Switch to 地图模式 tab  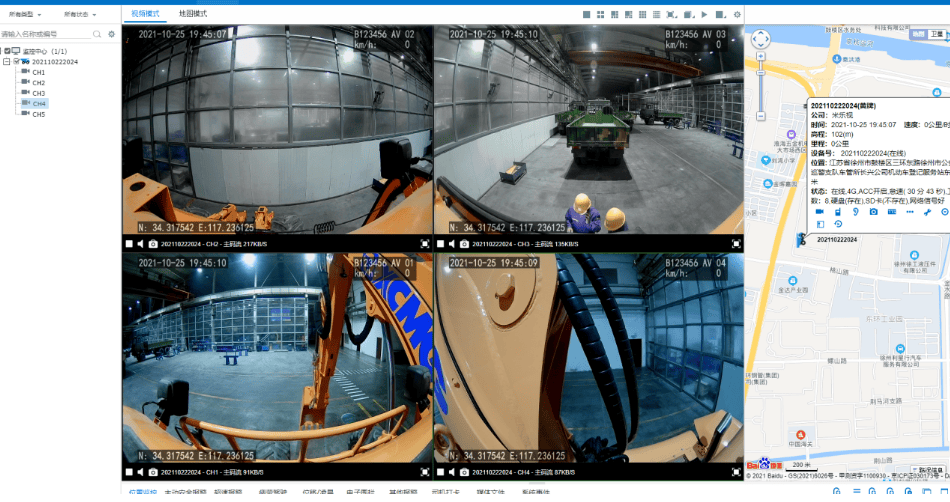[x=193, y=14]
